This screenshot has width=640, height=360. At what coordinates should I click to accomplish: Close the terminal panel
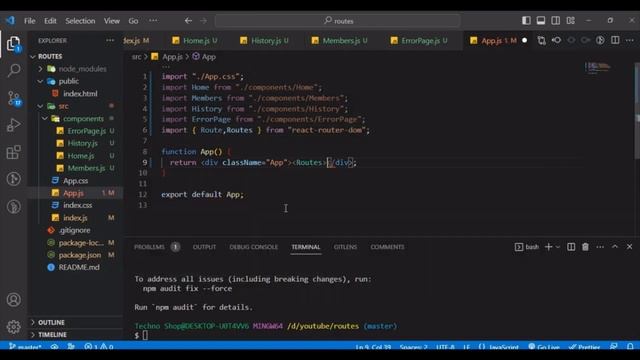pos(629,247)
